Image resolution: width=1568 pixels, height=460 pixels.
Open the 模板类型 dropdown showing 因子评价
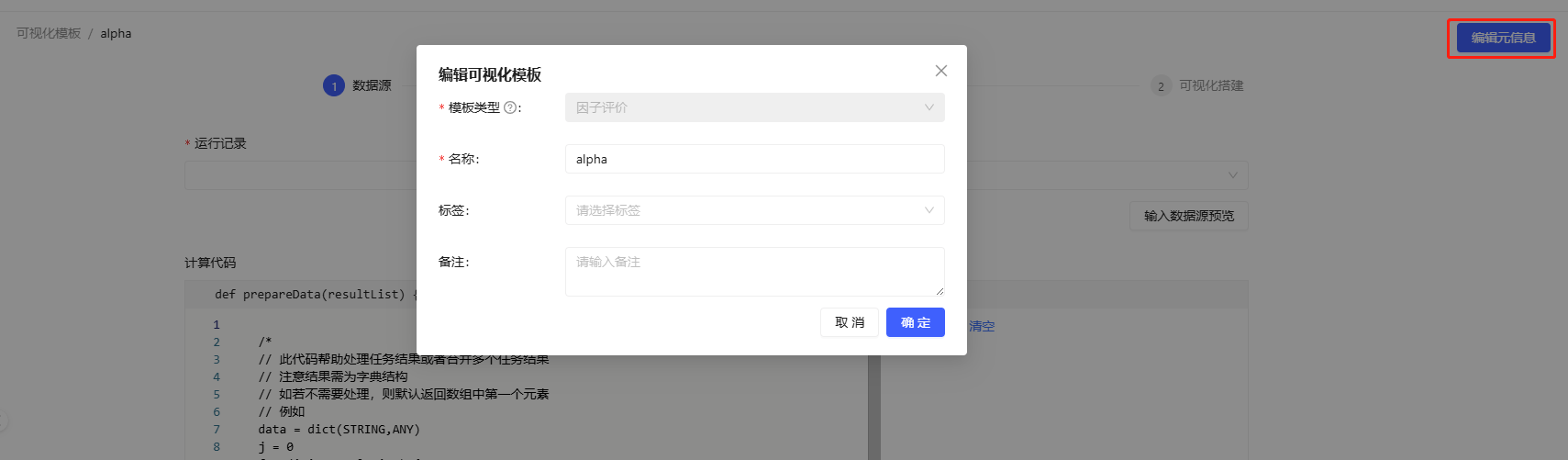pyautogui.click(x=754, y=107)
